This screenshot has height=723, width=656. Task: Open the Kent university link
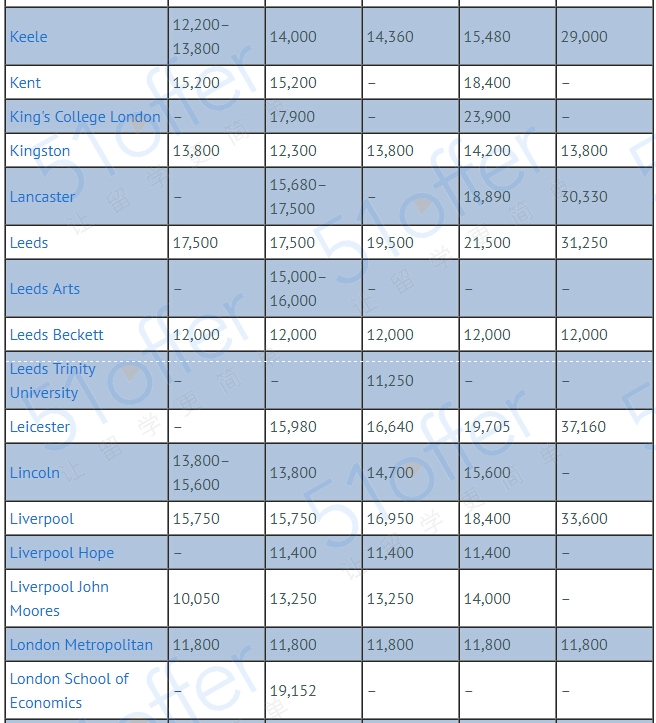point(25,83)
